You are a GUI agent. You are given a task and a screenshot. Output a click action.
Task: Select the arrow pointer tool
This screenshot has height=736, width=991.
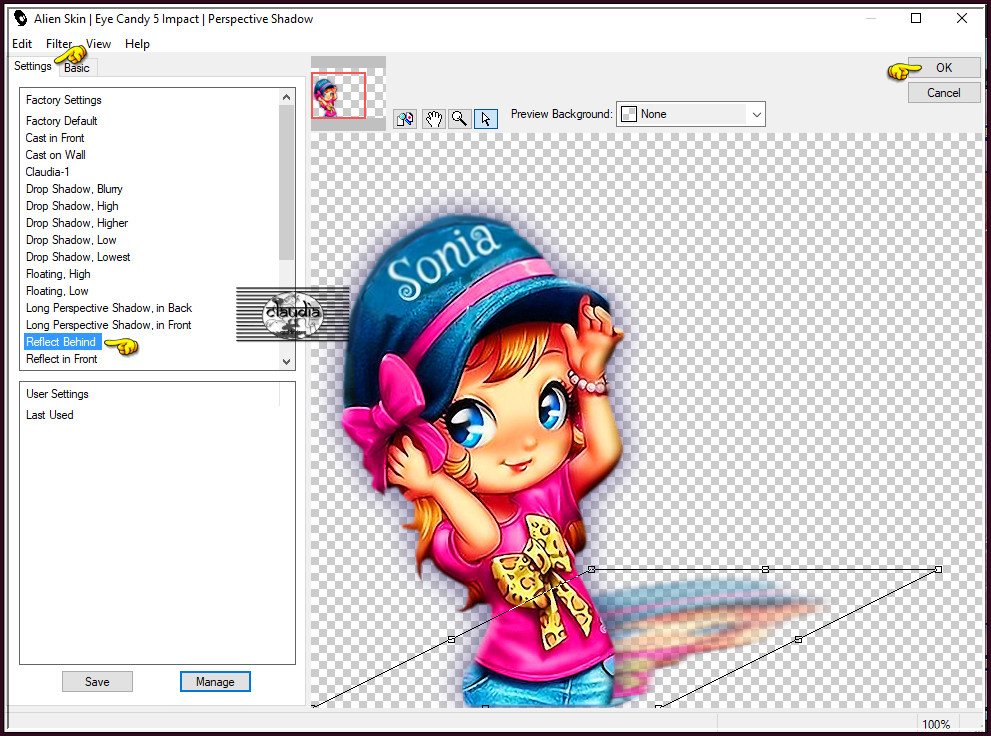tap(485, 118)
